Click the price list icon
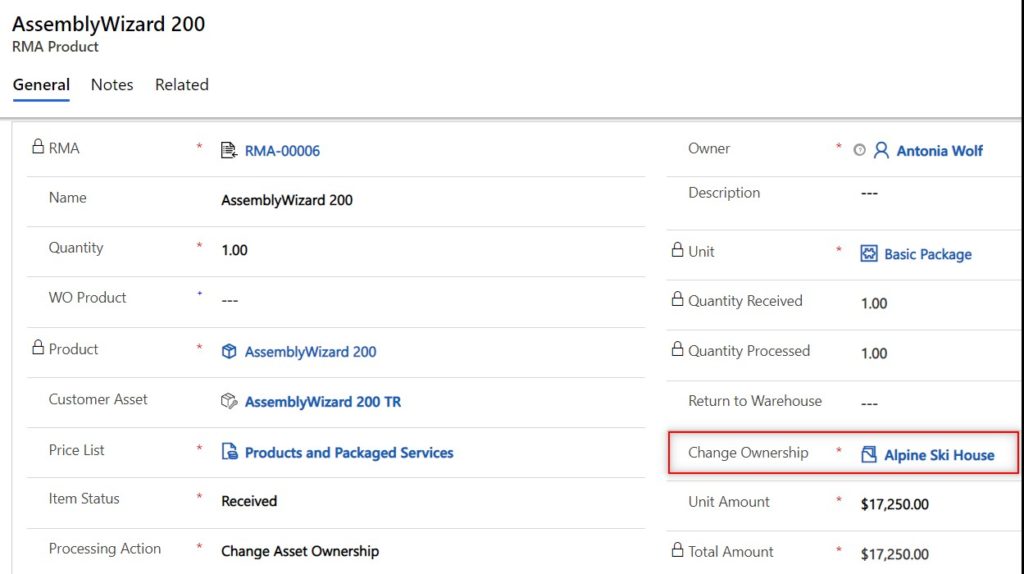The height and width of the screenshot is (574, 1024). [x=229, y=451]
